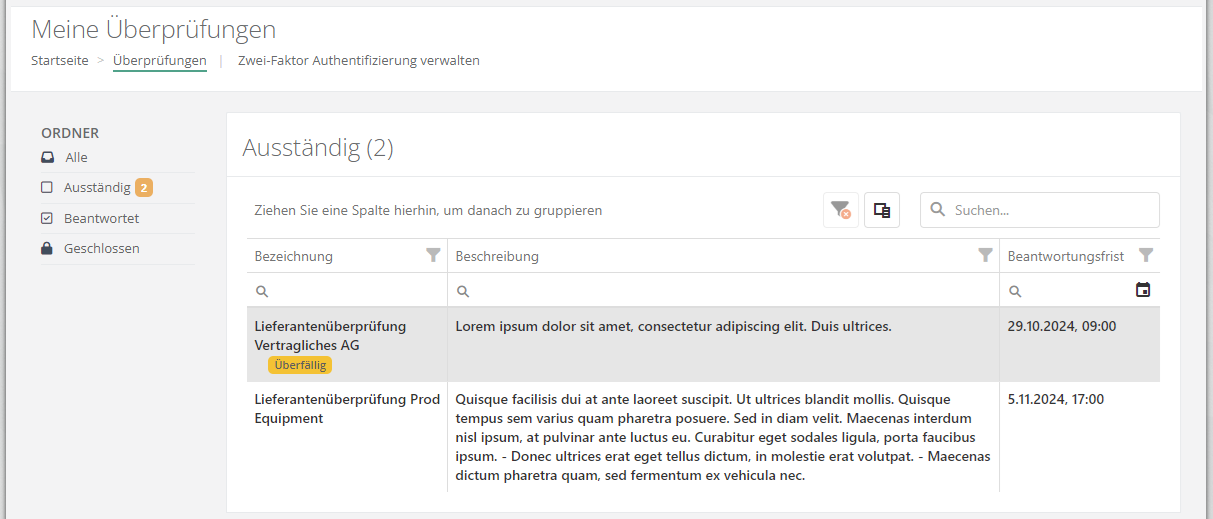The height and width of the screenshot is (519, 1213).
Task: Click the Überfällig status badge
Action: (x=300, y=366)
